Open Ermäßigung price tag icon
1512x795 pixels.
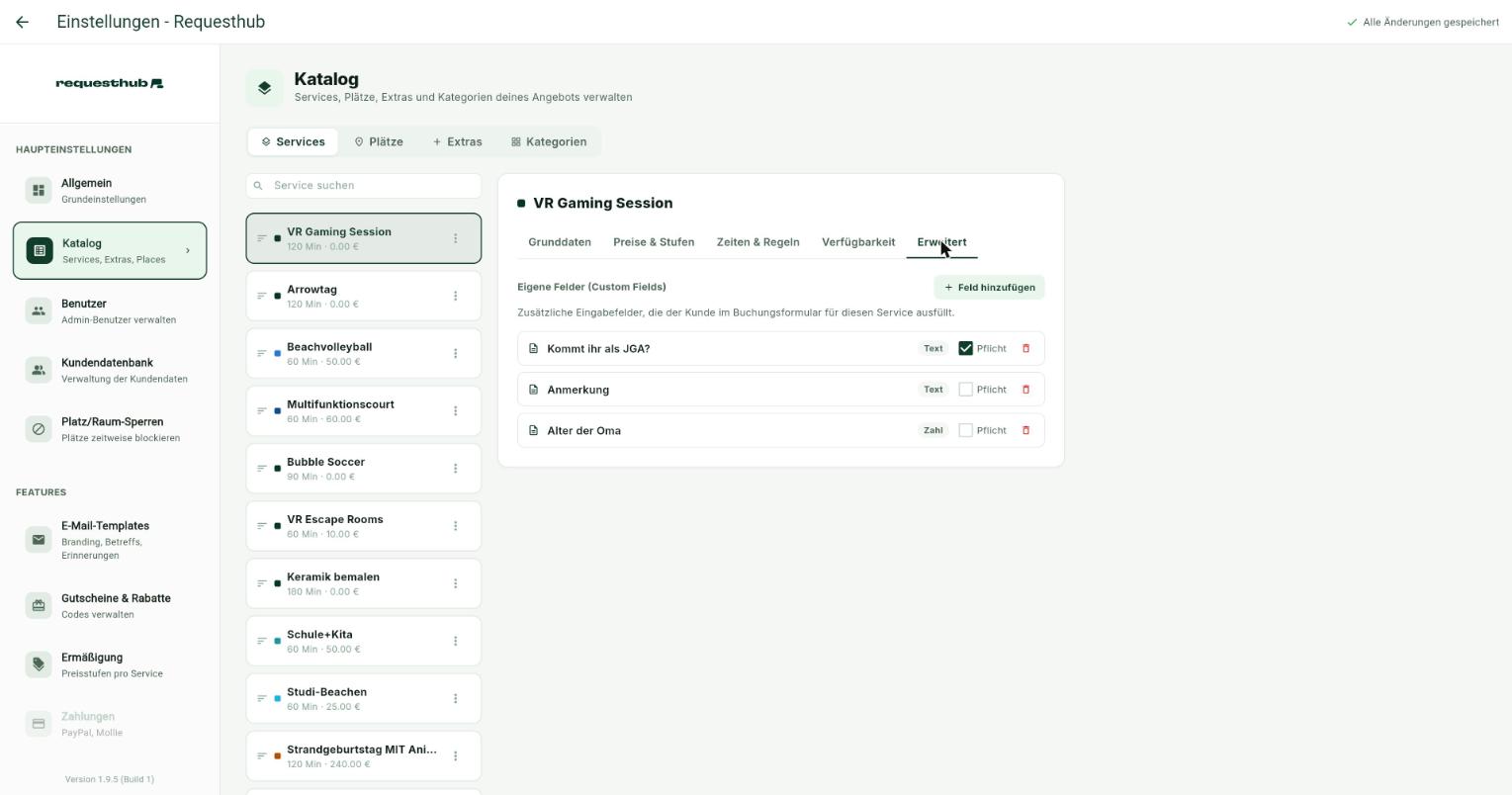(x=39, y=664)
